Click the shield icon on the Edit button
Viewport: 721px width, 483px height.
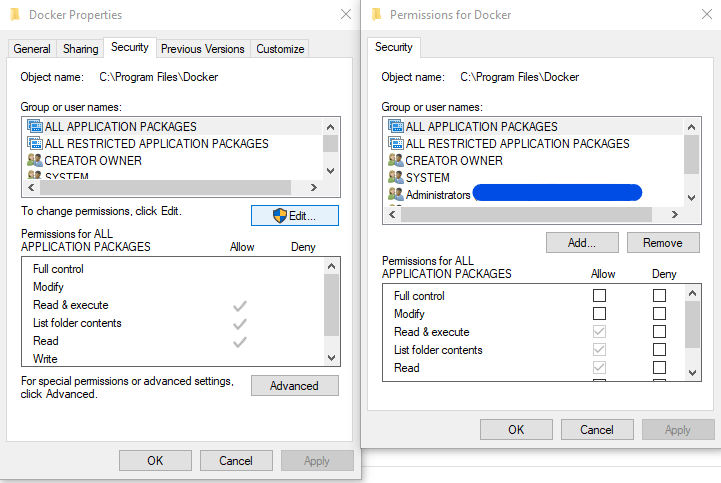(280, 216)
